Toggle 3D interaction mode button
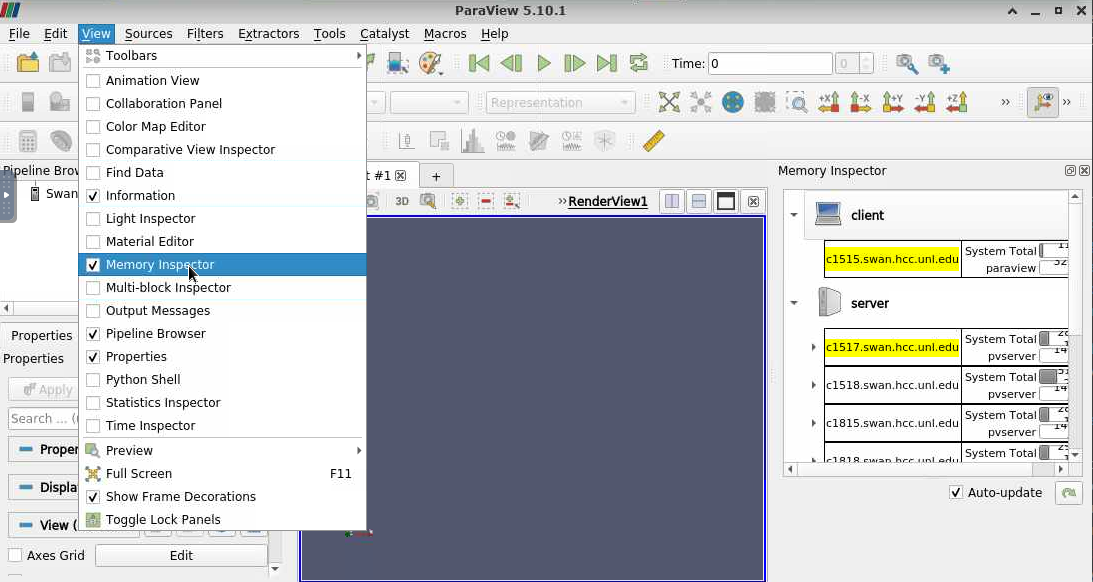 coord(402,201)
